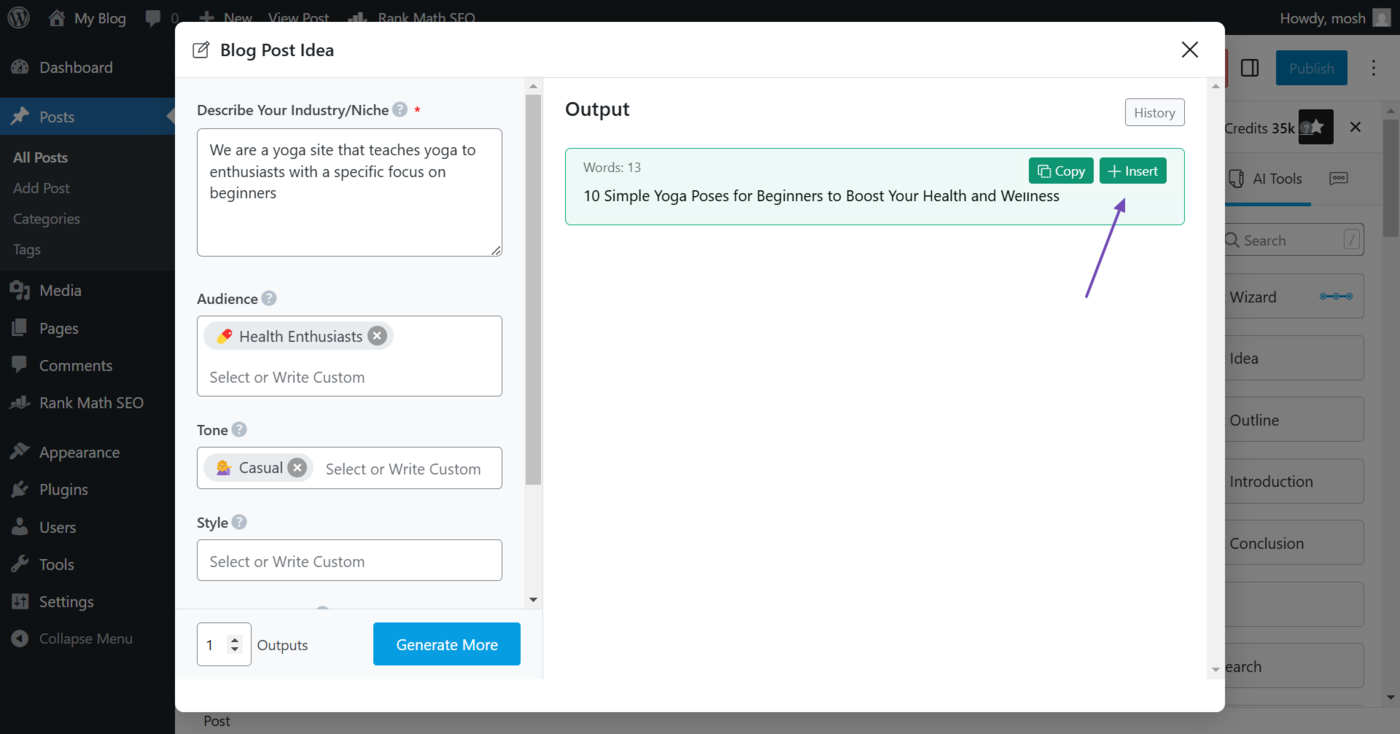Open the output History
1400x734 pixels.
point(1154,112)
